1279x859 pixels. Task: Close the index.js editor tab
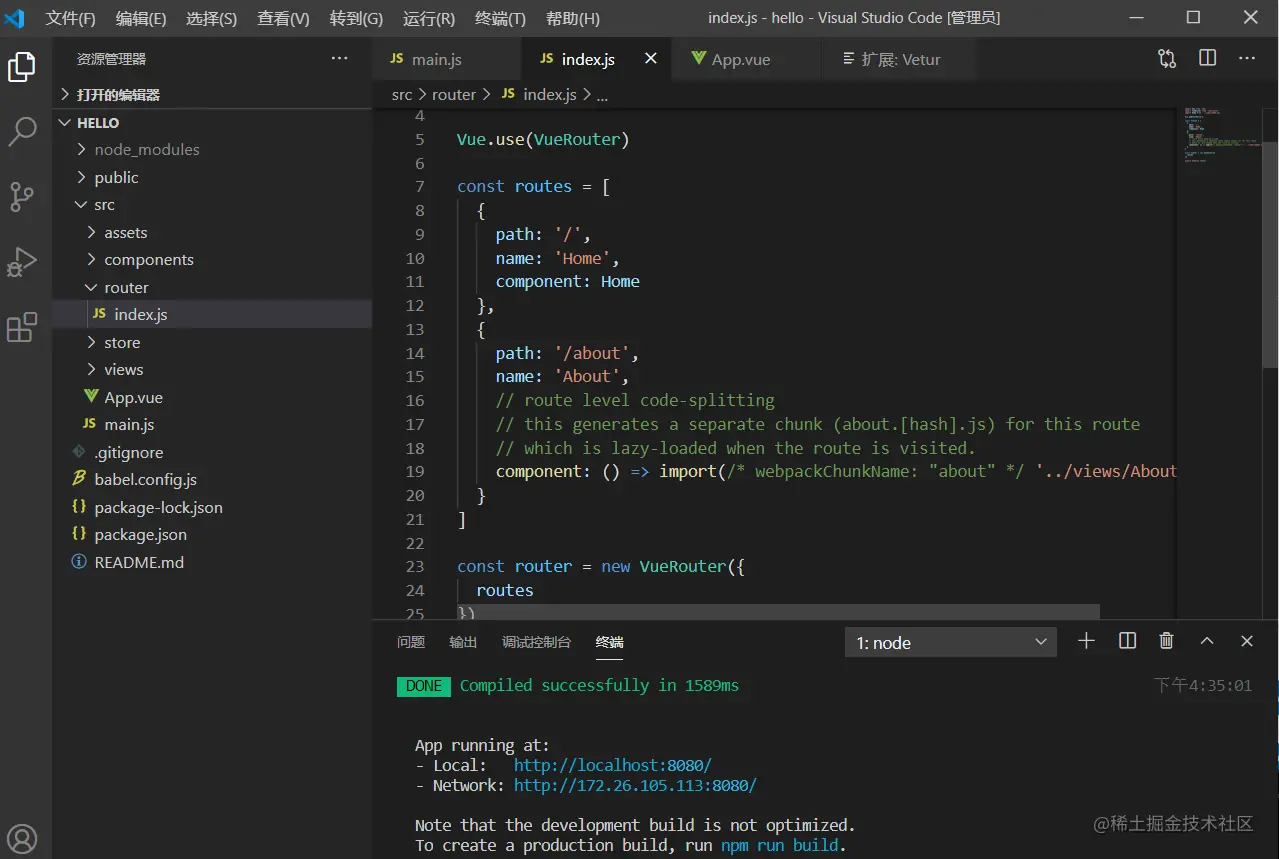[x=651, y=59]
